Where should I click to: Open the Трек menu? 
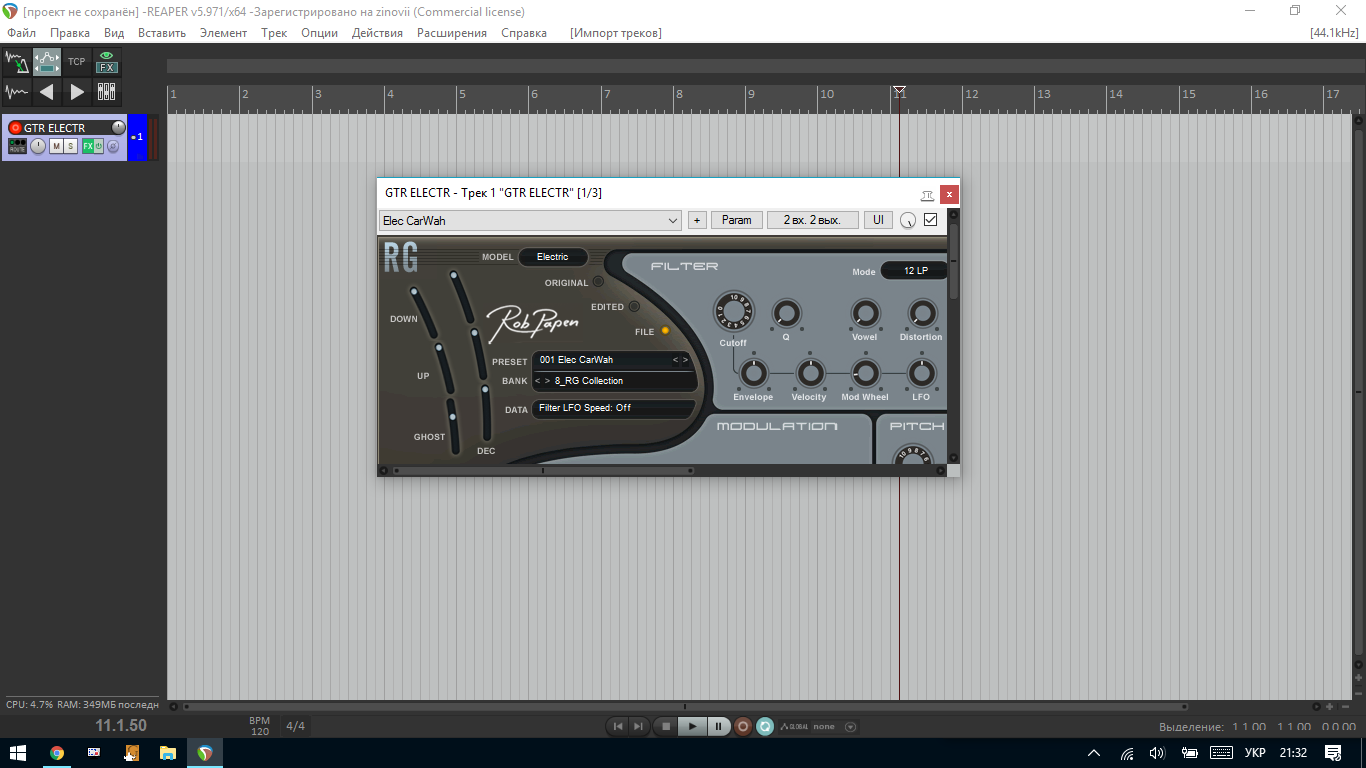click(x=274, y=33)
